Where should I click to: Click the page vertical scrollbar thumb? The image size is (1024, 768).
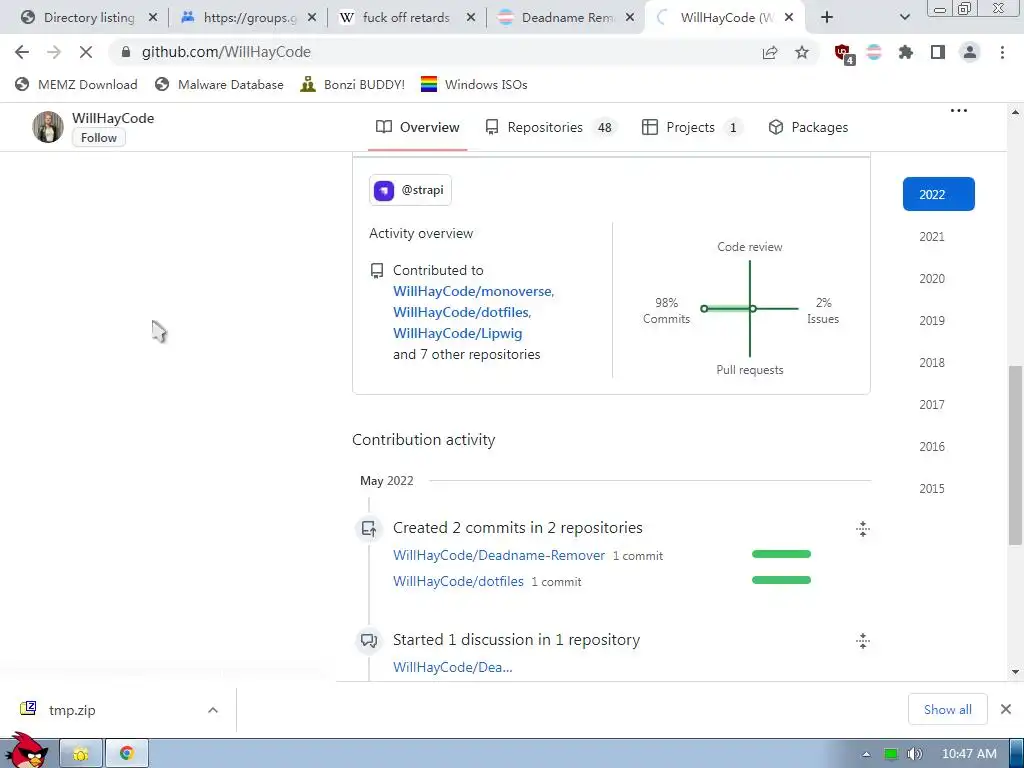pyautogui.click(x=1015, y=455)
